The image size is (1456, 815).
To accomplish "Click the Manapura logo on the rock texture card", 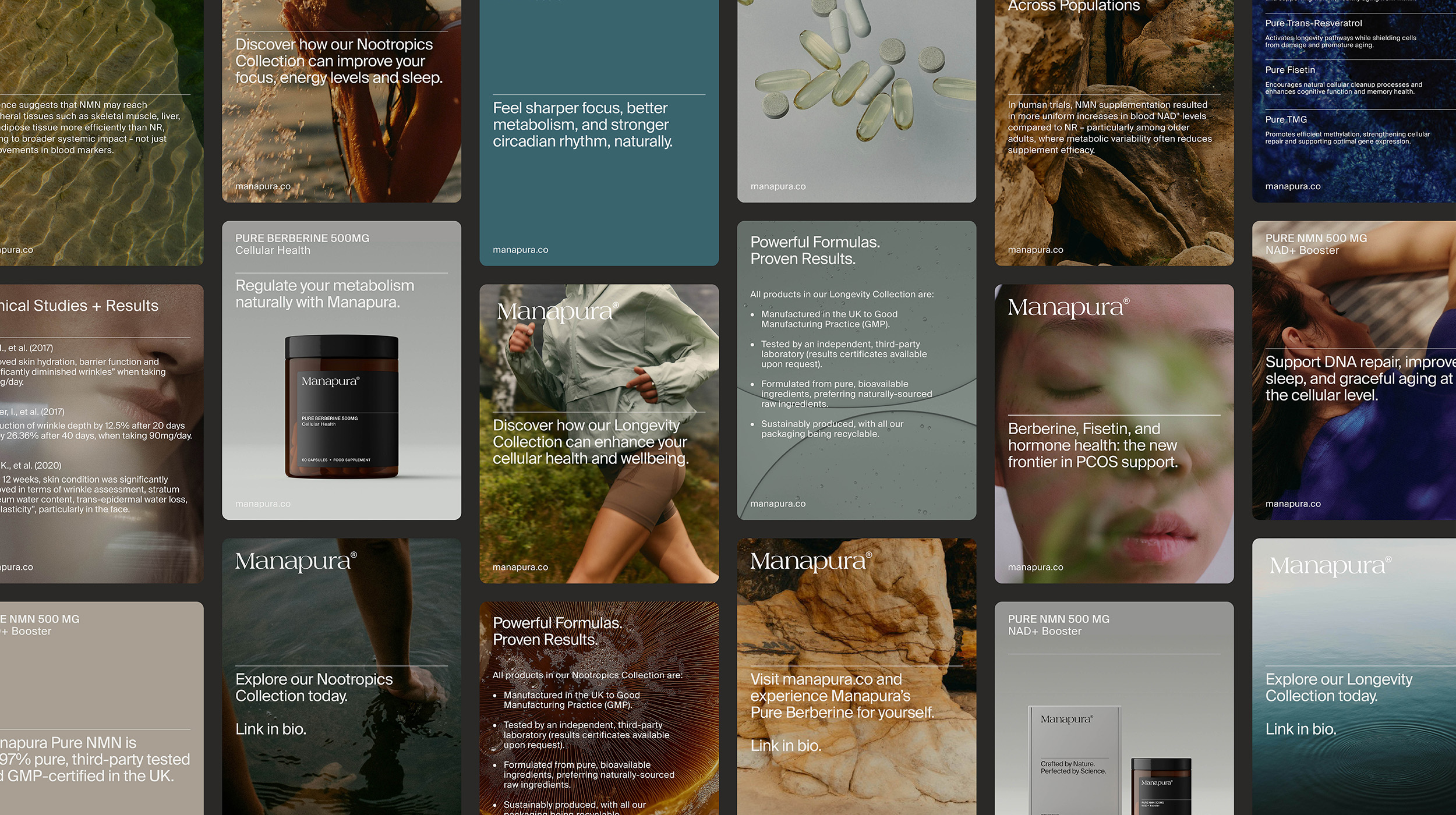I will 811,561.
